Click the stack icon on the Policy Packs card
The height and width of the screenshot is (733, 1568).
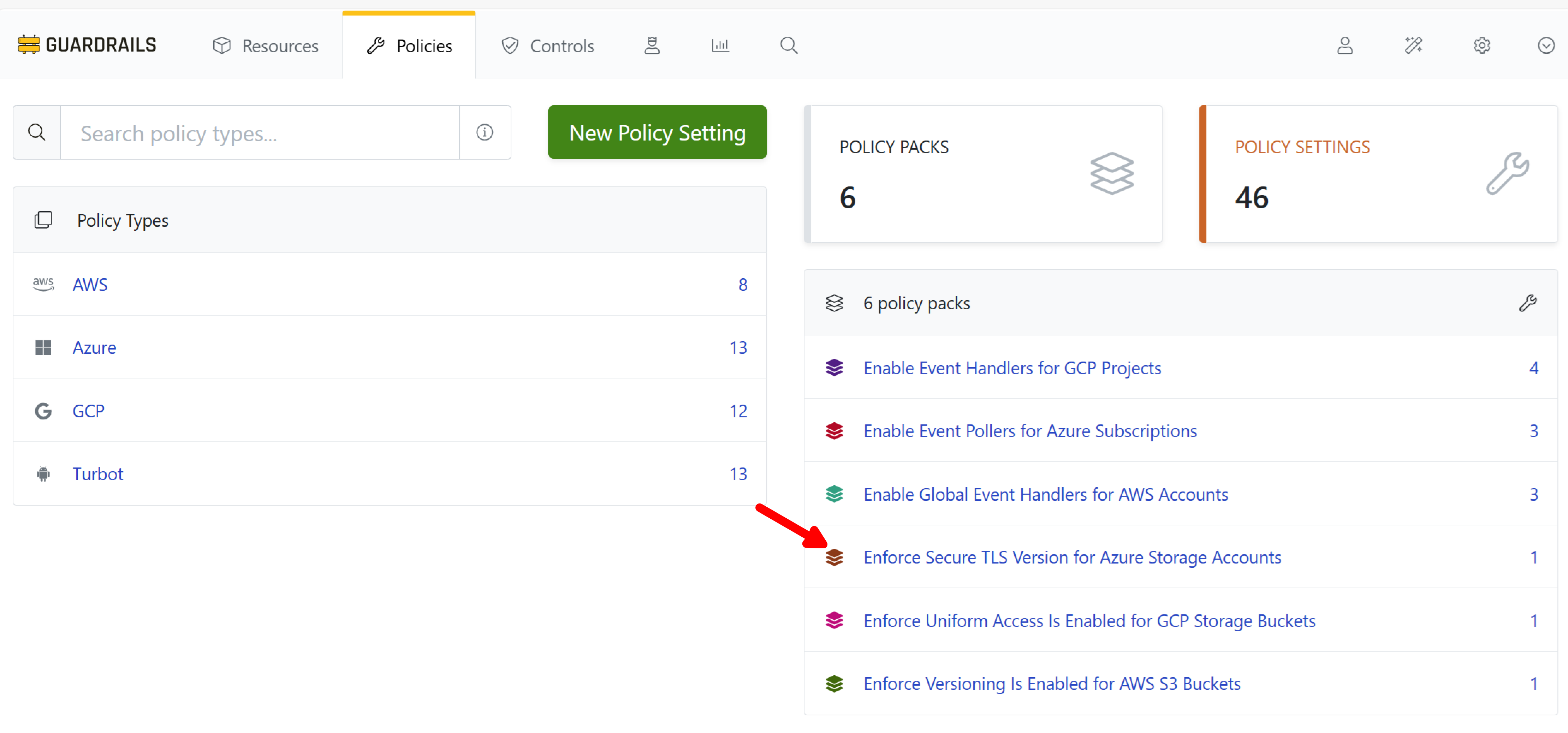(x=1112, y=173)
